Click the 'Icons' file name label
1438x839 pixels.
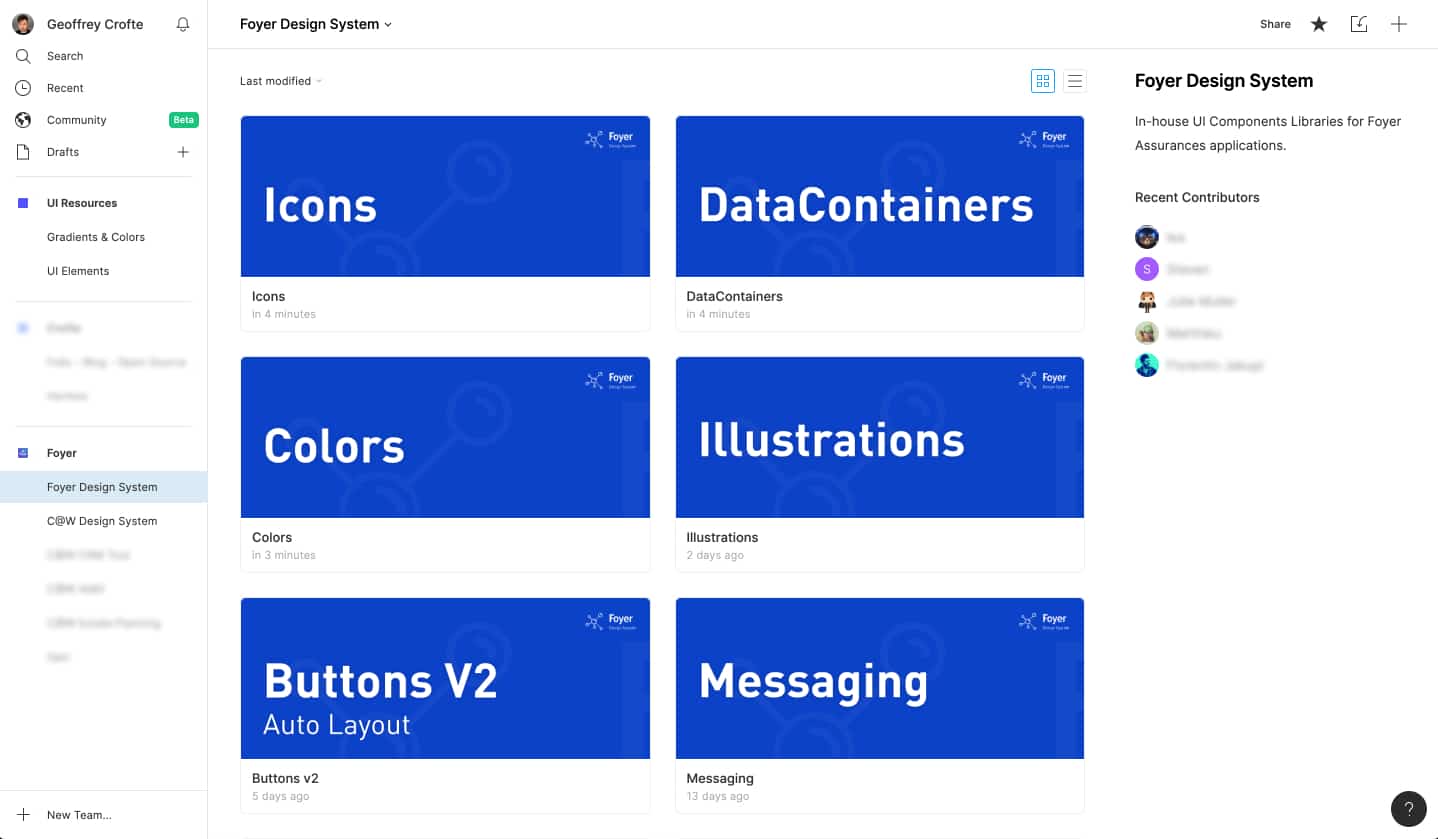(x=268, y=296)
